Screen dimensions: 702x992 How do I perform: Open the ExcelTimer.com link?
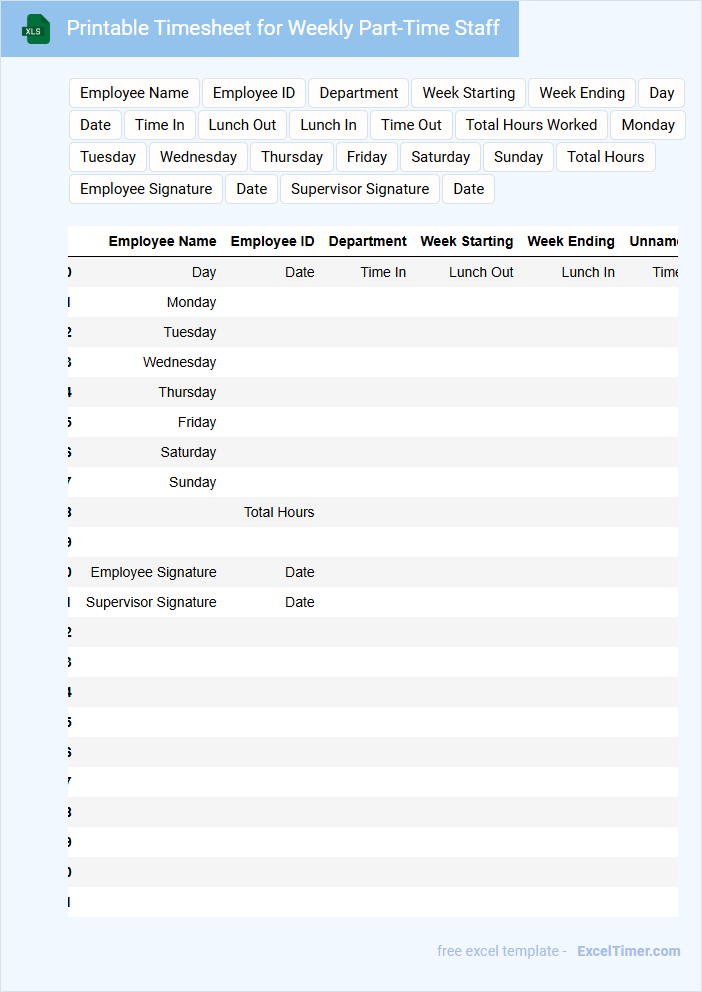(629, 951)
